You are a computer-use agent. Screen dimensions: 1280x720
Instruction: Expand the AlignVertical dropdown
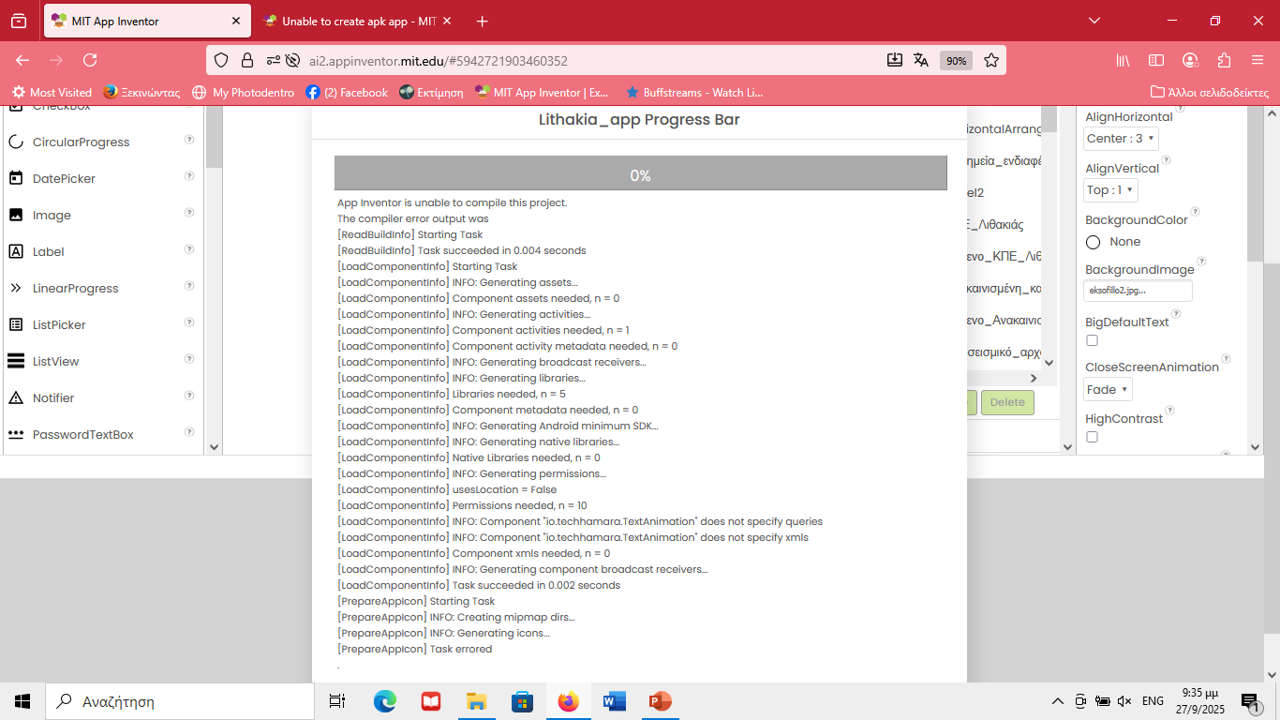[x=1111, y=190]
